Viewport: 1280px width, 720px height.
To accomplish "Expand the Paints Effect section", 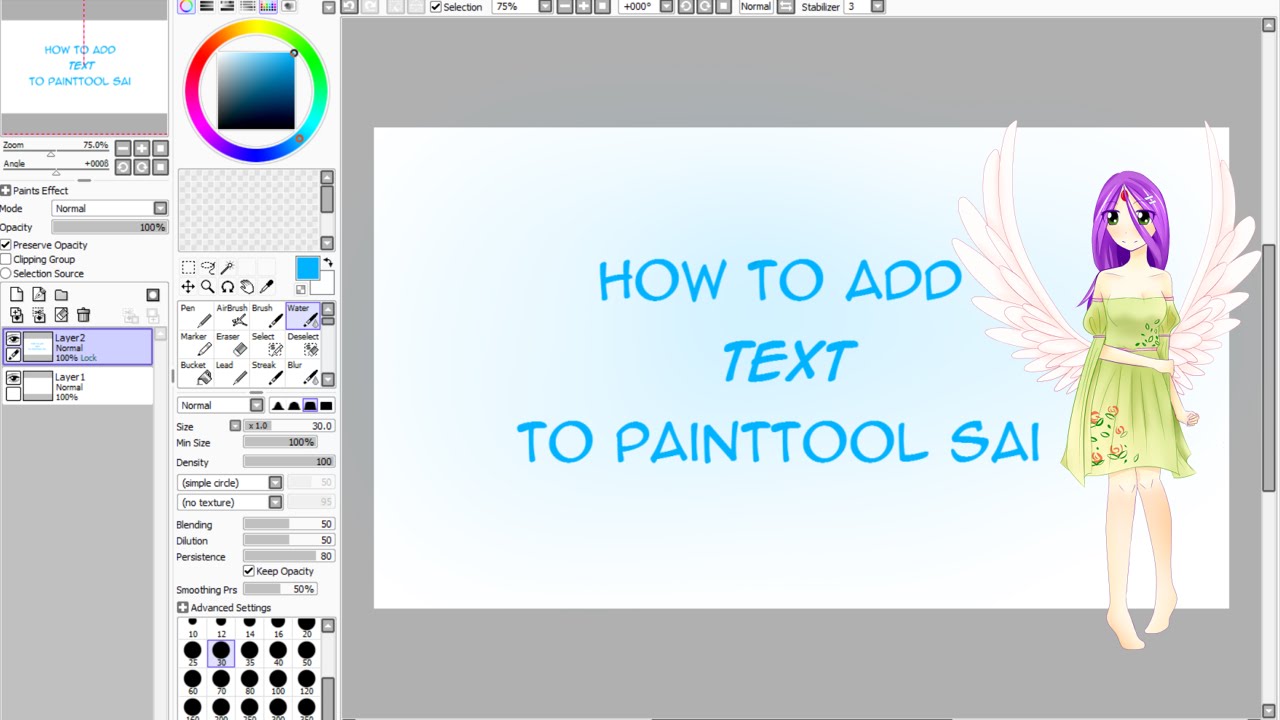I will 6,190.
